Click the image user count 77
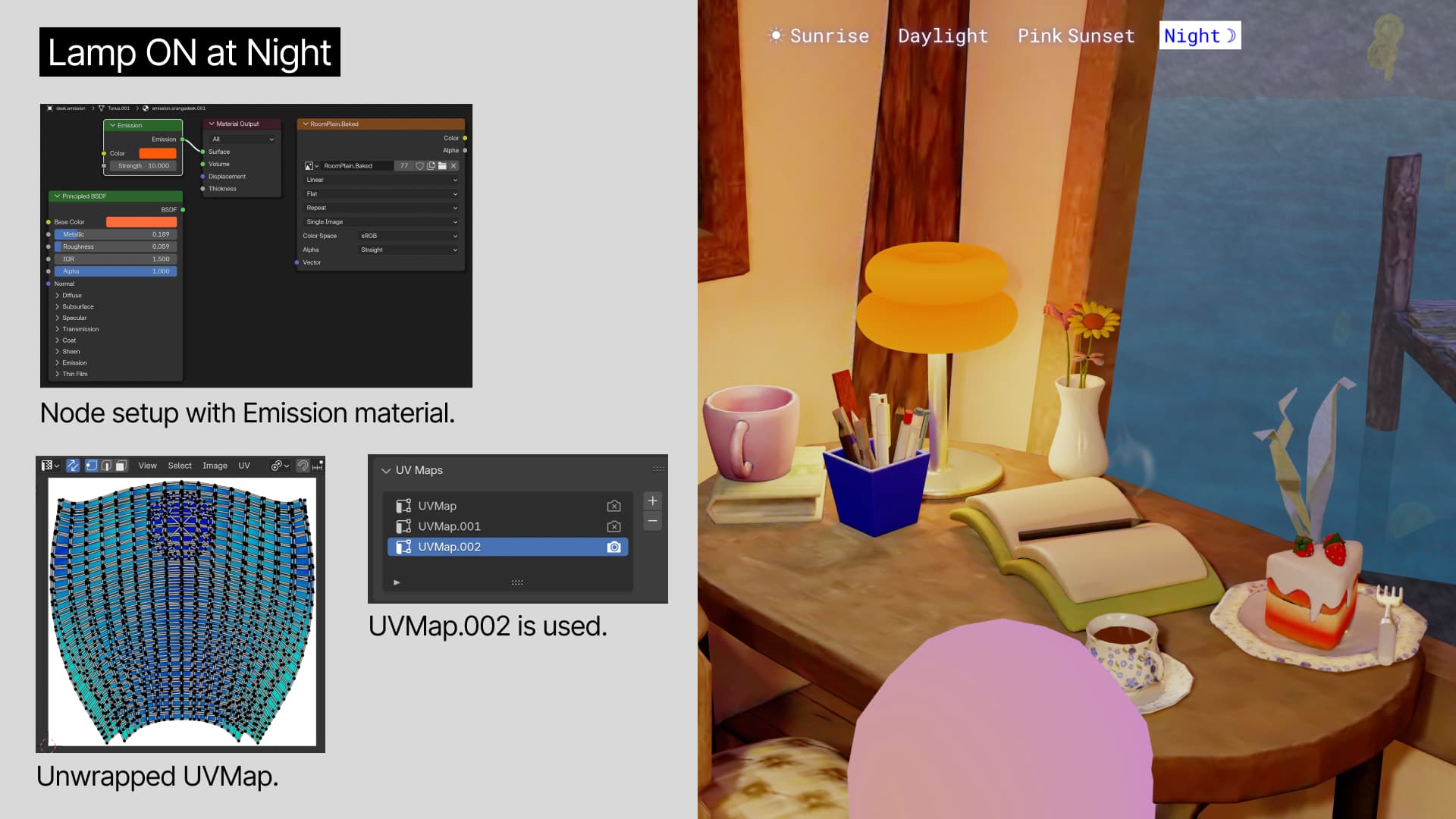Viewport: 1456px width, 819px height. point(404,165)
